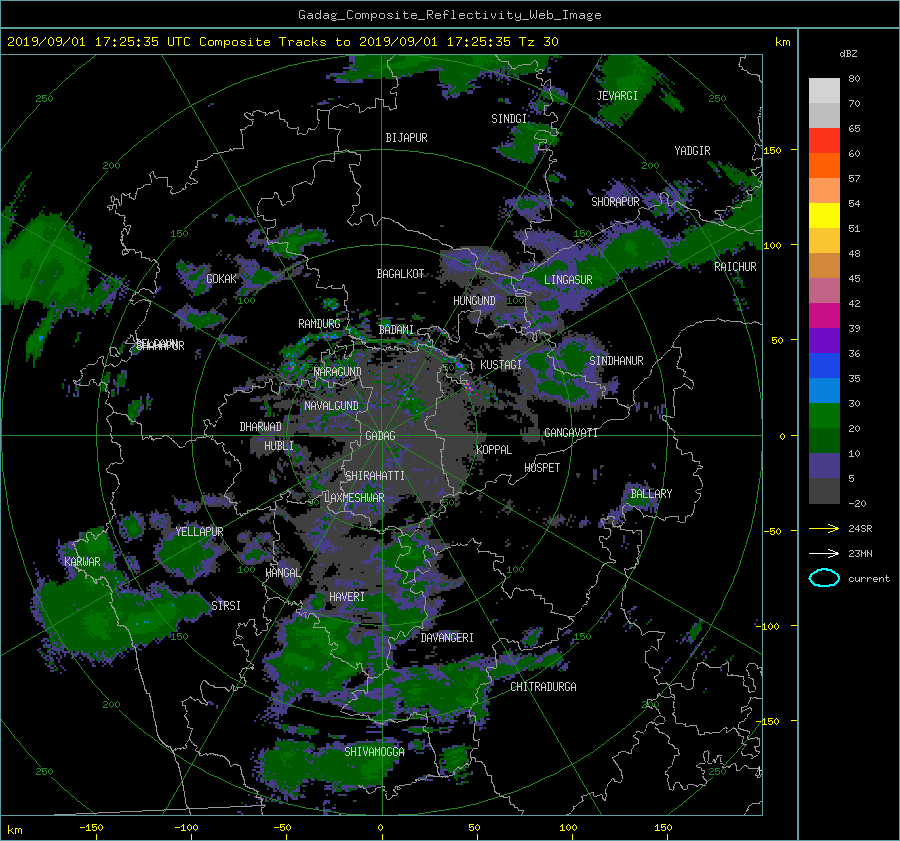The height and width of the screenshot is (841, 900).
Task: Click the SIRSI city label
Action: tap(226, 606)
